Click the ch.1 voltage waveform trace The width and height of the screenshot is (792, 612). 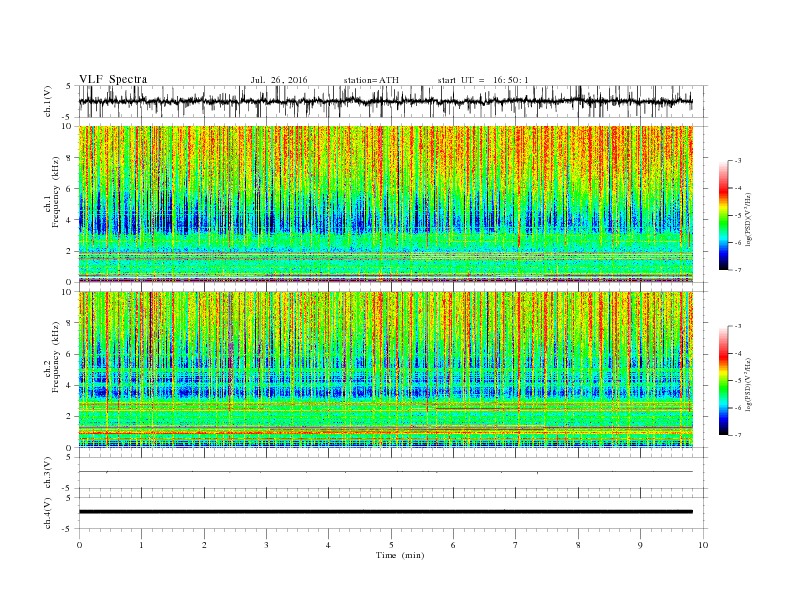coord(385,101)
